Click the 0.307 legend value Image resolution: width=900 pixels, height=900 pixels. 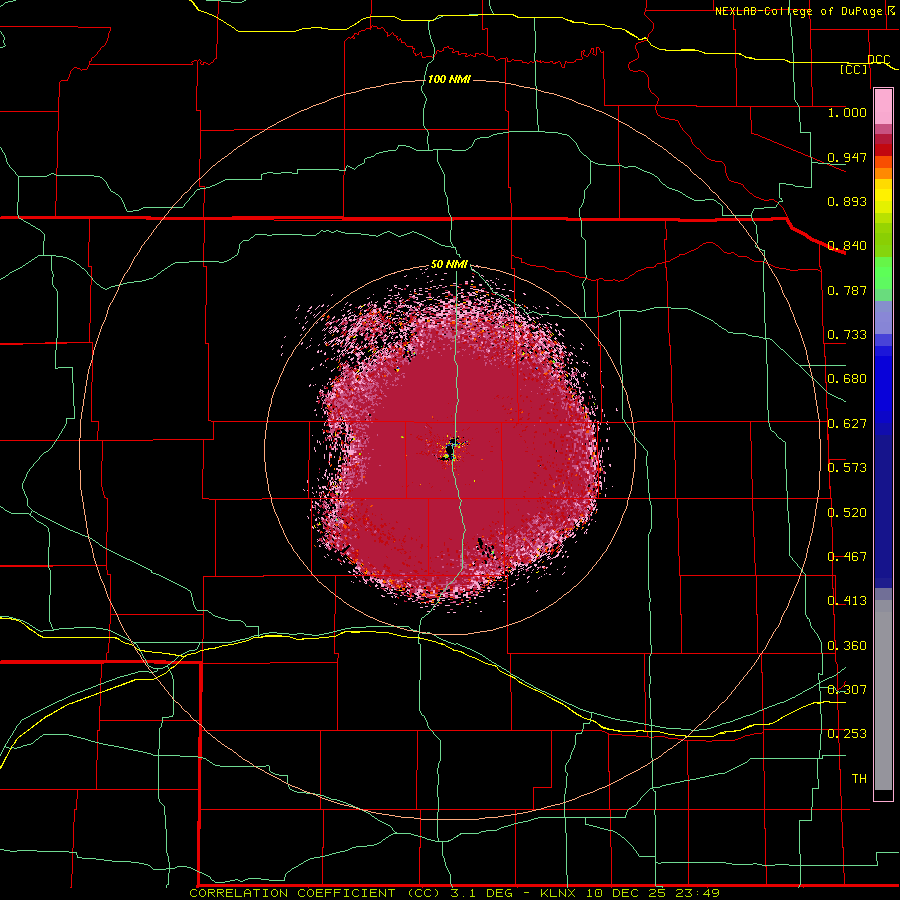click(x=847, y=690)
